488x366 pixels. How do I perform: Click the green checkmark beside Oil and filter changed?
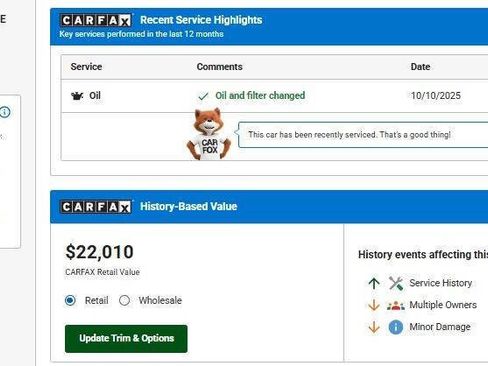203,96
